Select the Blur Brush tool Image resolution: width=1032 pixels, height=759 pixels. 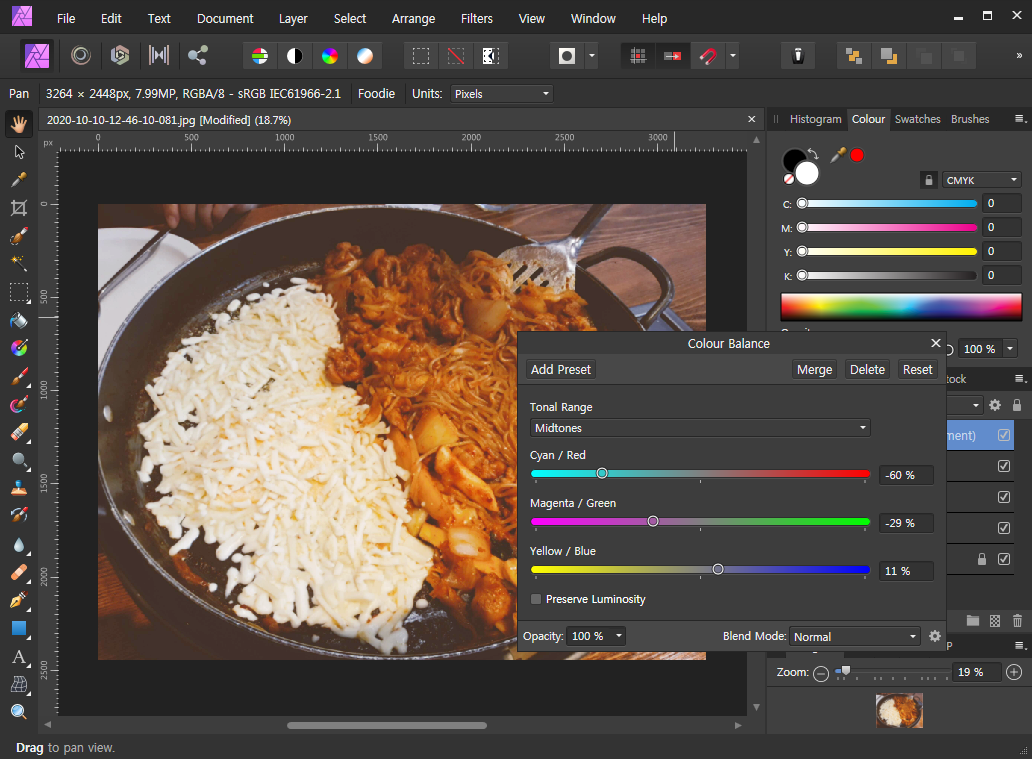pos(19,544)
